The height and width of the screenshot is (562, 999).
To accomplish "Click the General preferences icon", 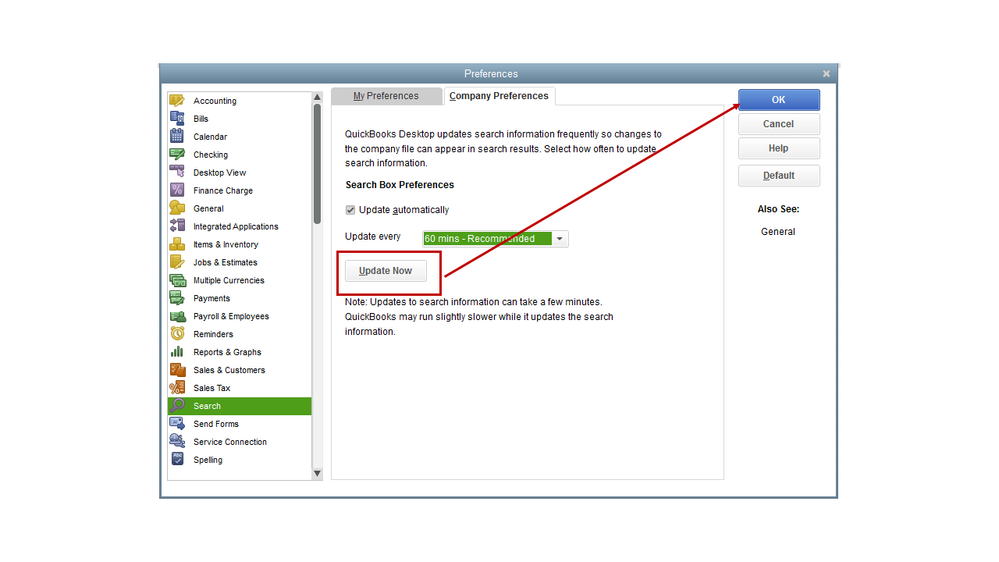I will point(177,208).
